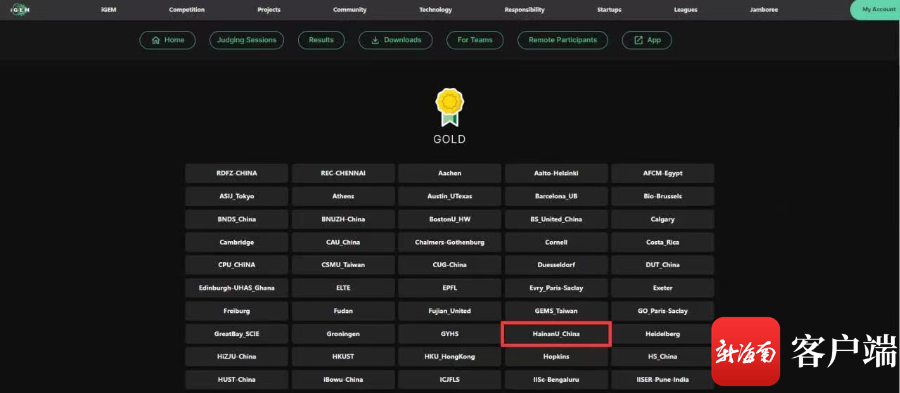The image size is (900, 393).
Task: Launch App with the external-link icon
Action: click(x=647, y=40)
